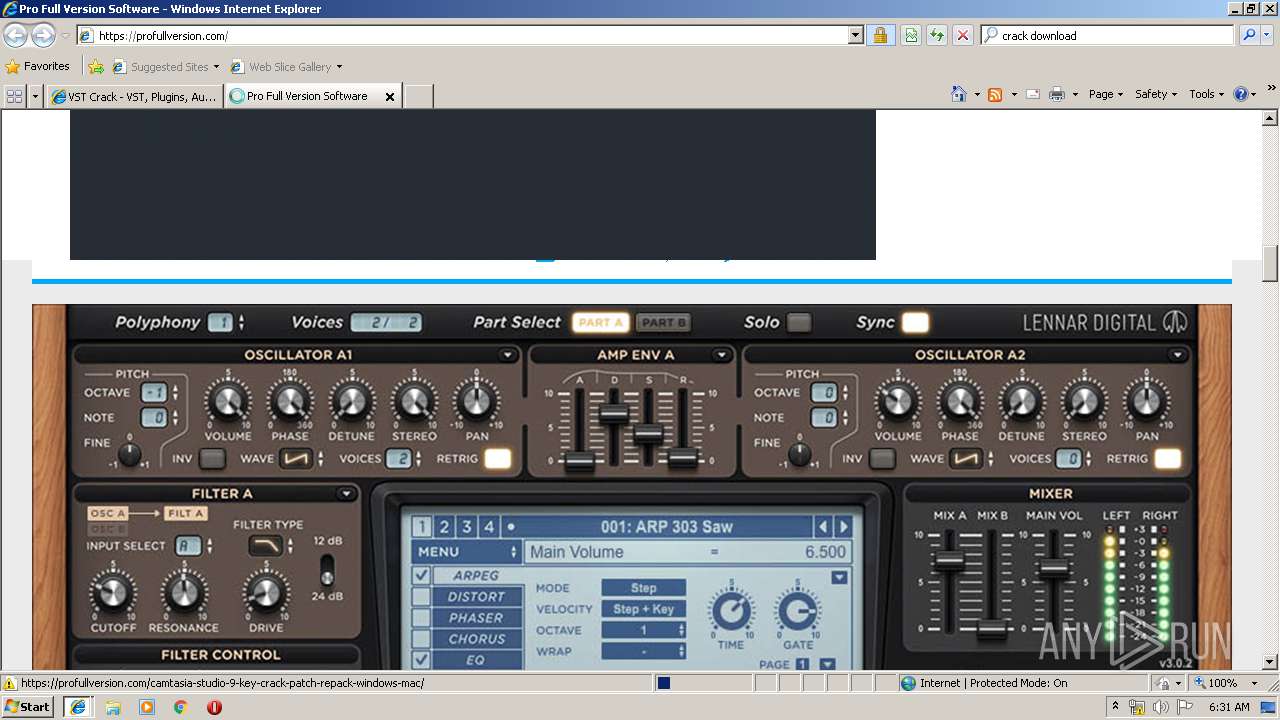Click the status bar warning icon
Viewport: 1280px width, 720px height.
(x=9, y=683)
